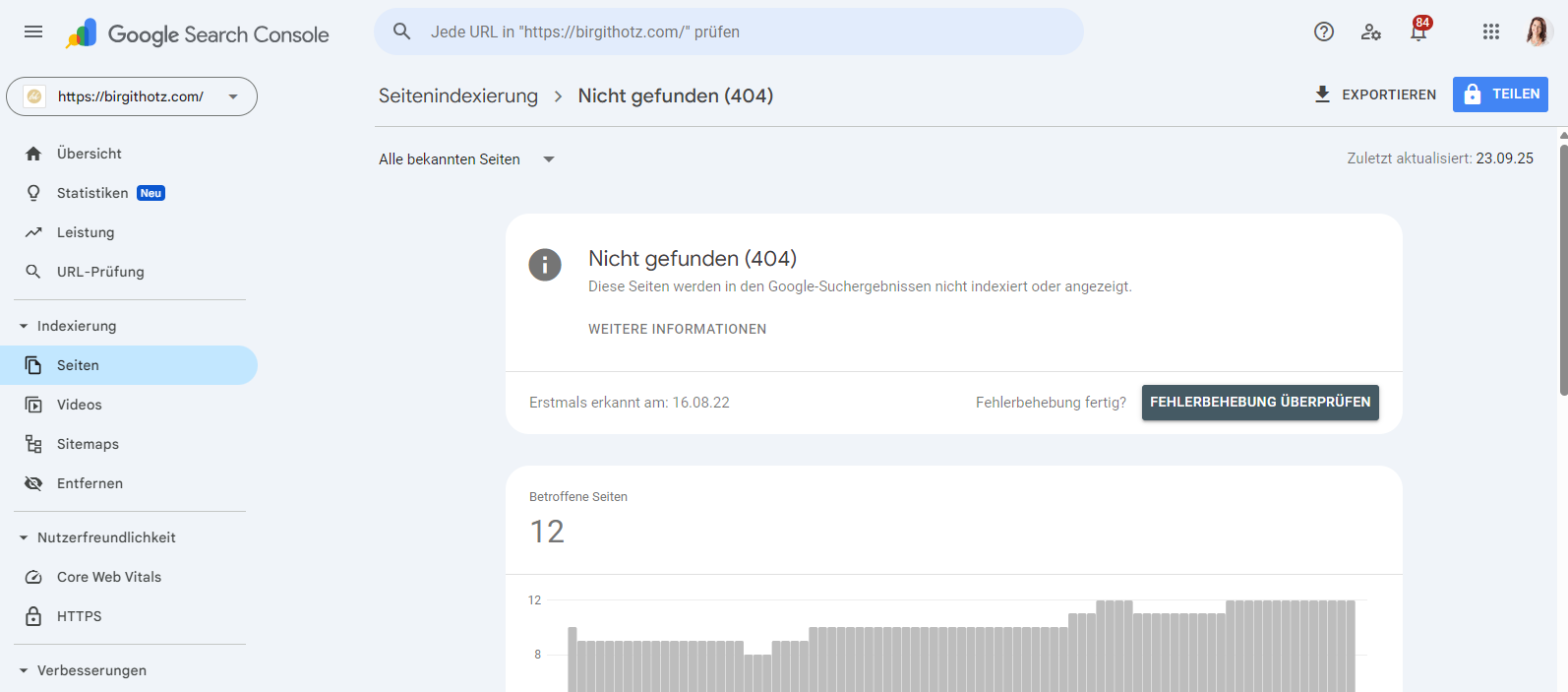This screenshot has height=692, width=1568.
Task: Open the hamburger main menu
Action: 33,31
